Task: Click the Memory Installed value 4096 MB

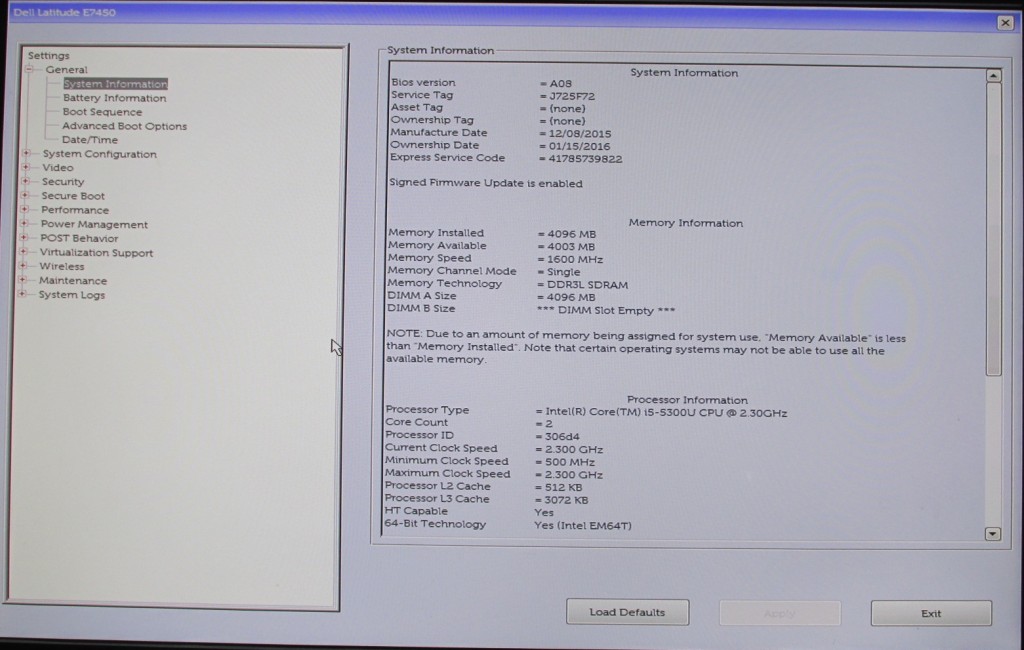Action: (x=571, y=234)
